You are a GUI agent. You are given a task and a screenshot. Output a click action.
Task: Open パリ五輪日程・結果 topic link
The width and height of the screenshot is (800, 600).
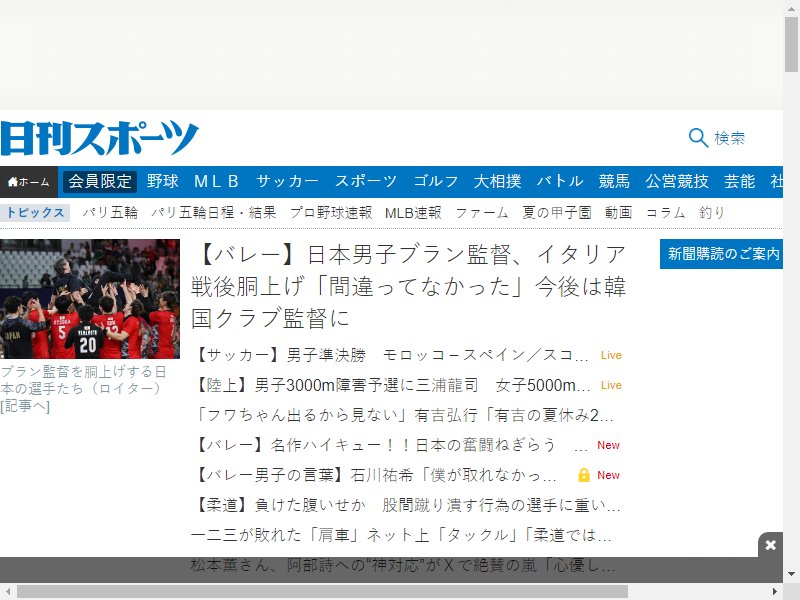click(x=214, y=213)
